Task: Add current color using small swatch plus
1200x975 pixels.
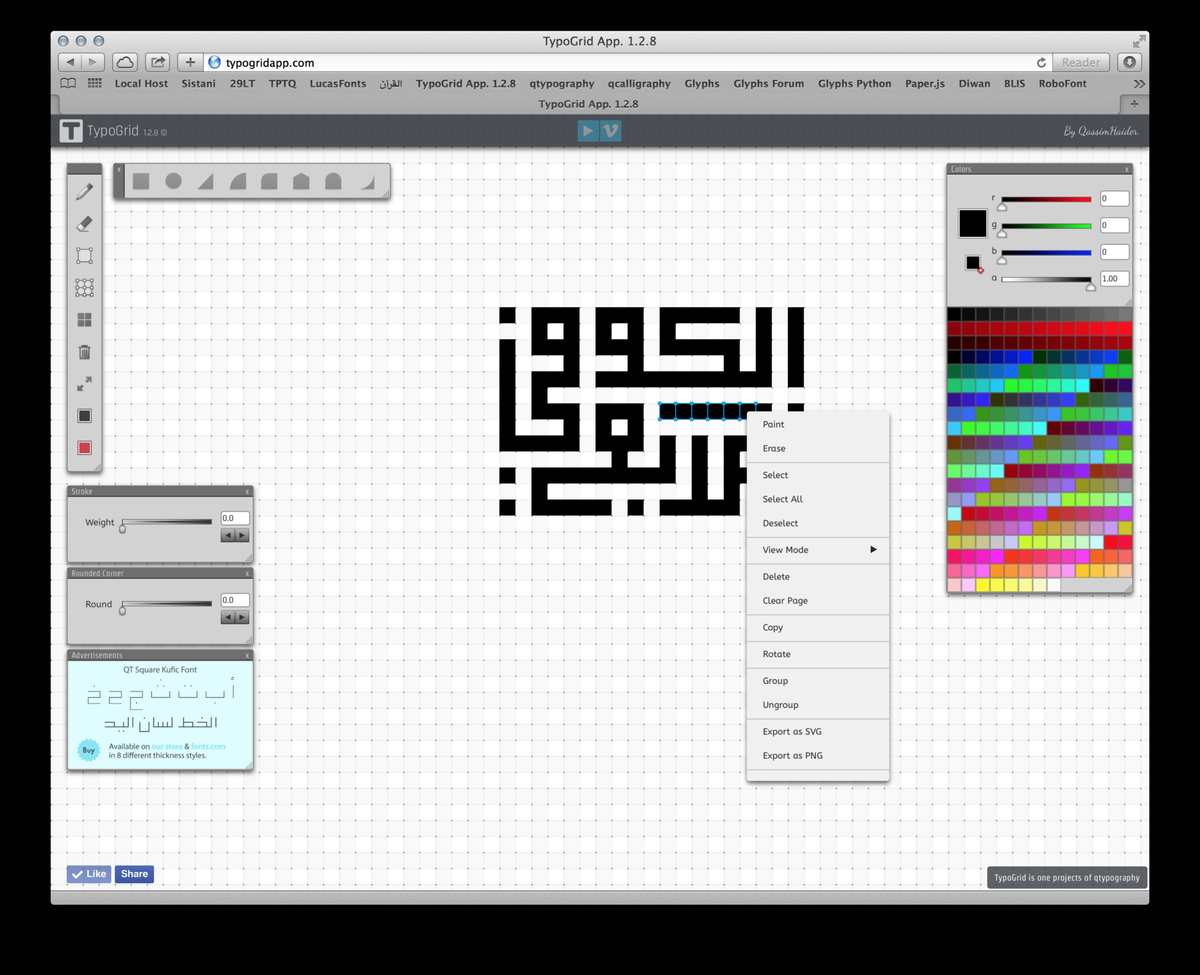Action: [974, 264]
